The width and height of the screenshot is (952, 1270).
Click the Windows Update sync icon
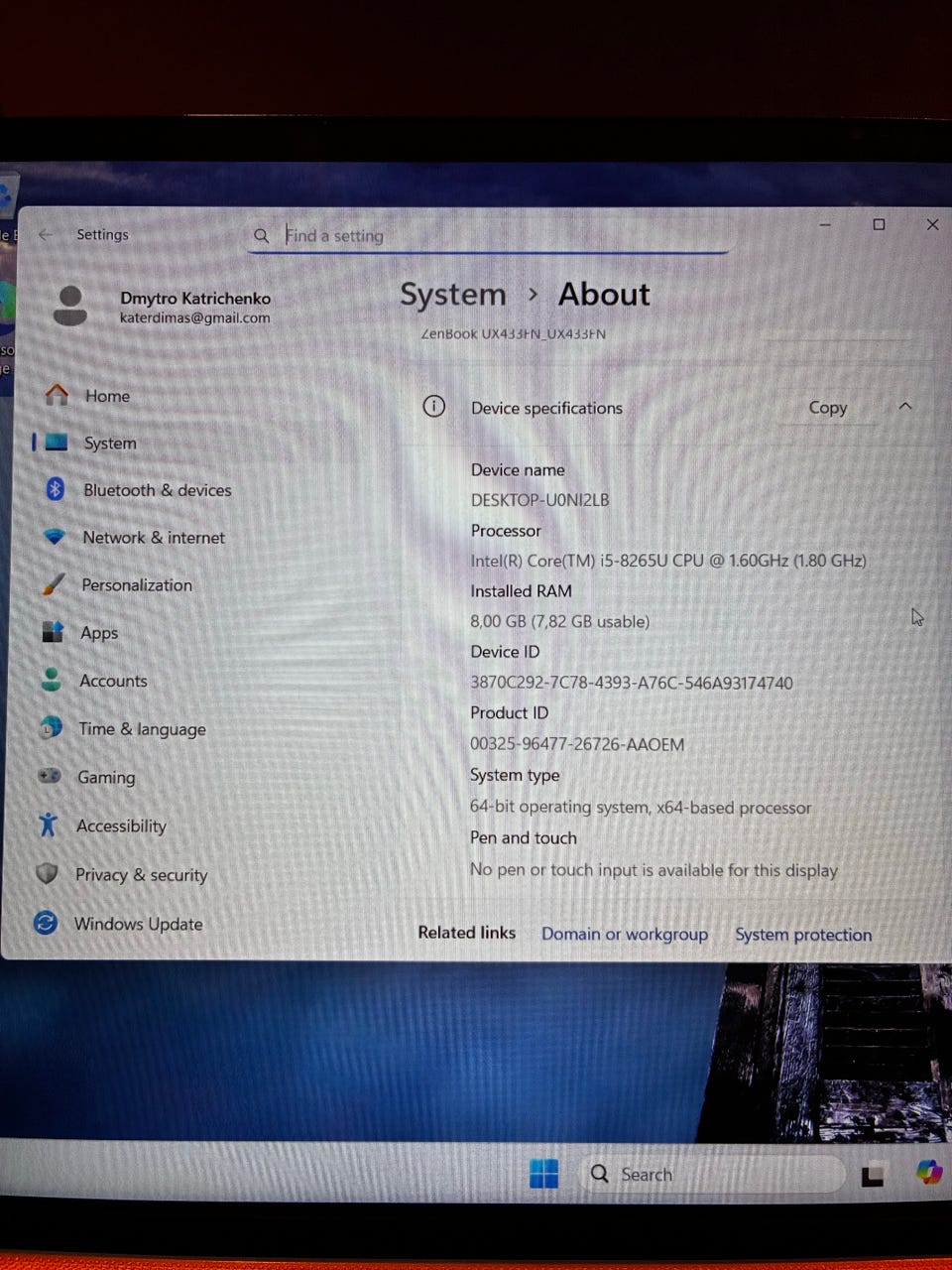click(x=46, y=923)
